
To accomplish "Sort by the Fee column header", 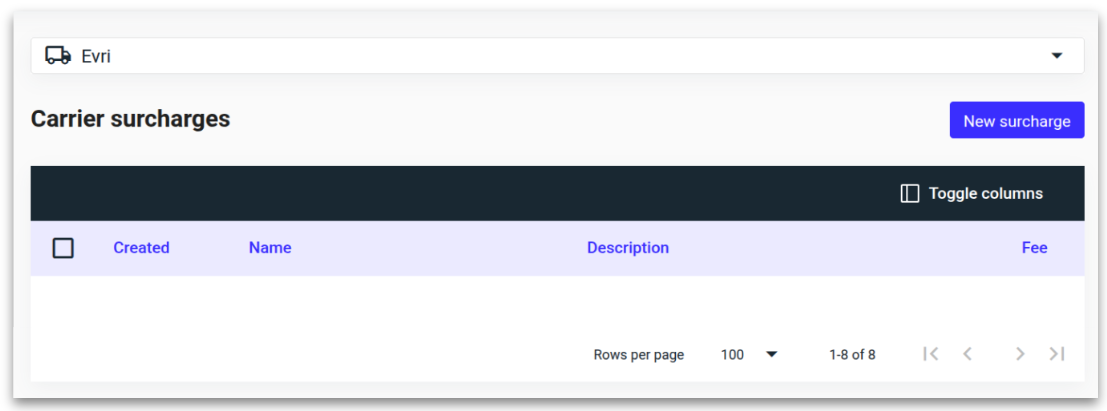I will pyautogui.click(x=1034, y=248).
